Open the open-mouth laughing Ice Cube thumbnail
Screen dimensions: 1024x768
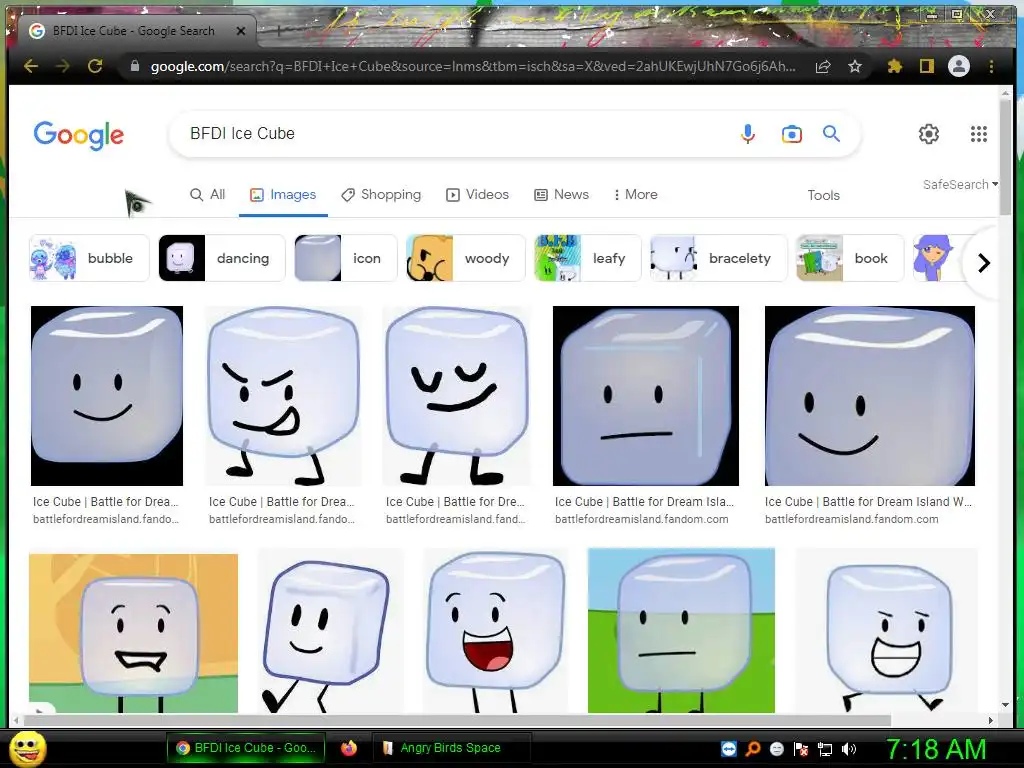click(x=496, y=631)
